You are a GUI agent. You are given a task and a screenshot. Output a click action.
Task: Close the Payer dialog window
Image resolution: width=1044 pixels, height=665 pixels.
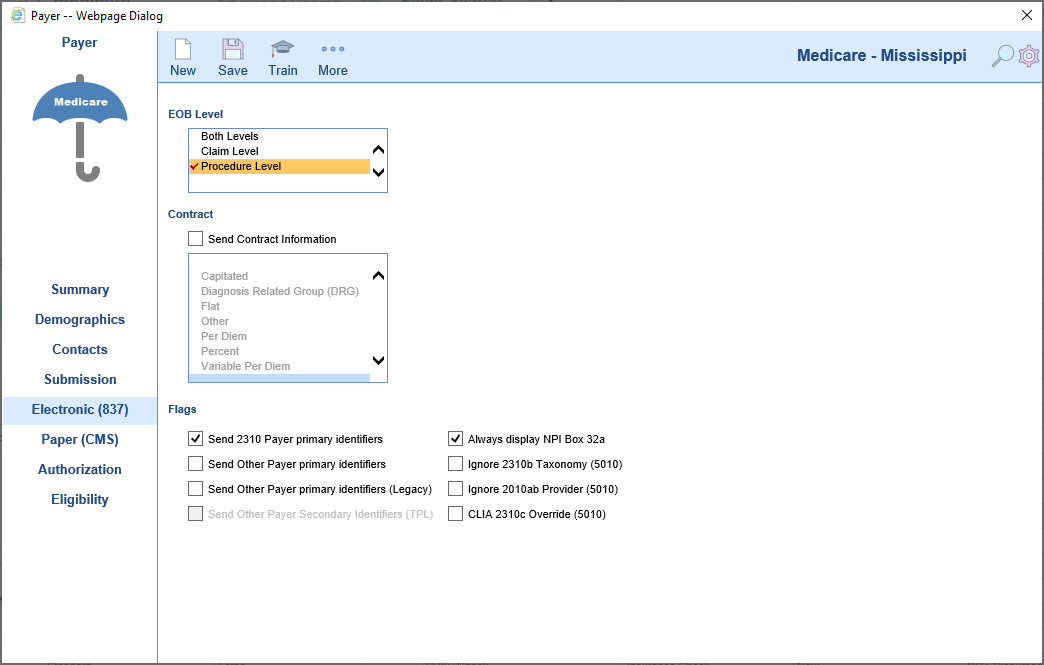(1027, 15)
